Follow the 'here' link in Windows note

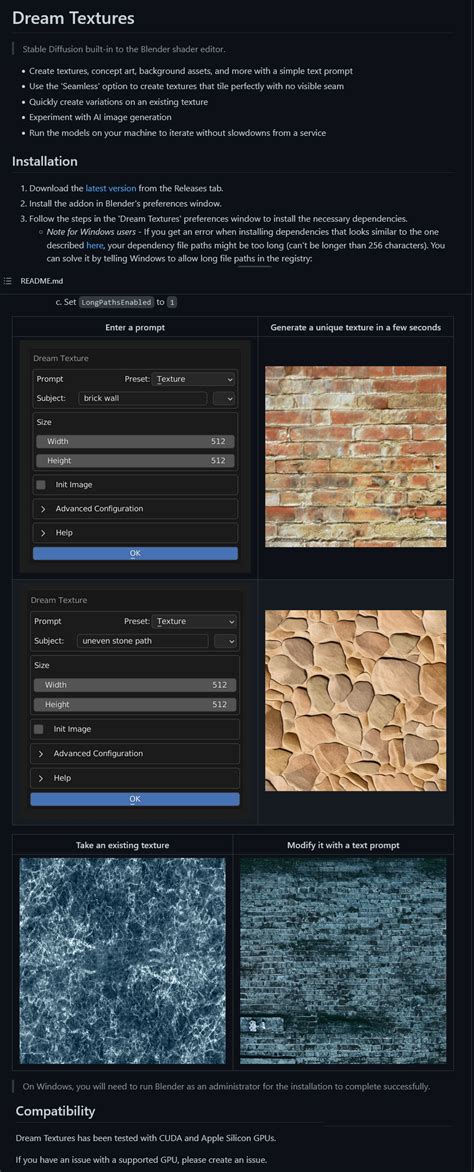coord(95,245)
